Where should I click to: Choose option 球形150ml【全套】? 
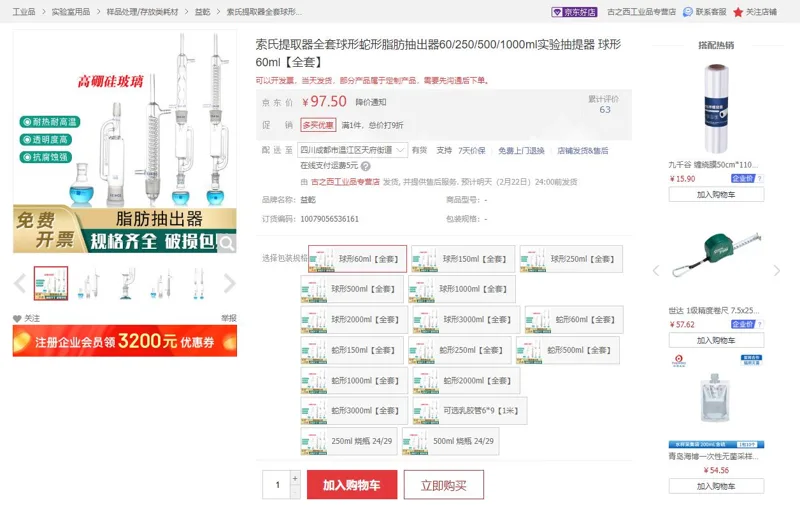(x=462, y=259)
